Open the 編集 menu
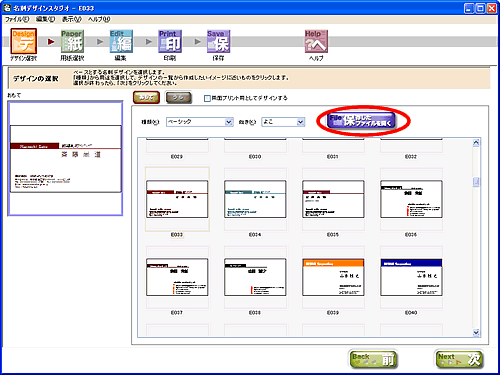This screenshot has width=500, height=375. [45, 19]
